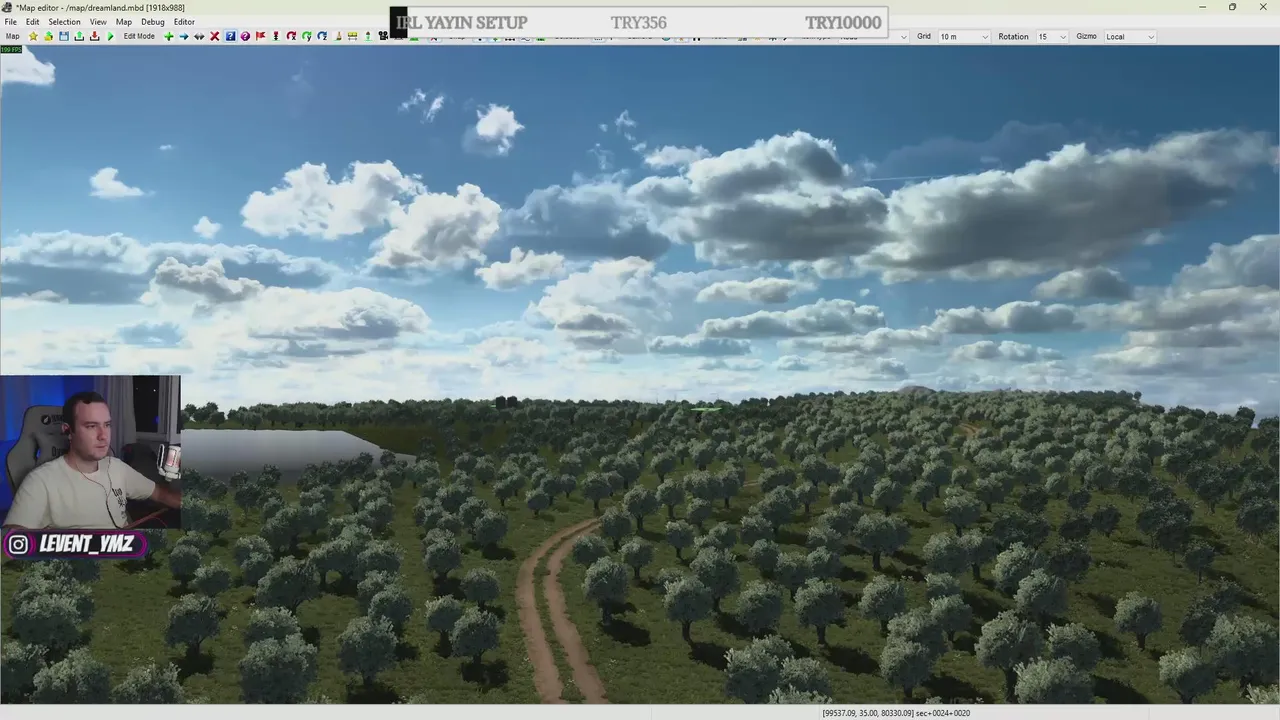
Task: Click the yellow star new-map icon
Action: coord(33,36)
